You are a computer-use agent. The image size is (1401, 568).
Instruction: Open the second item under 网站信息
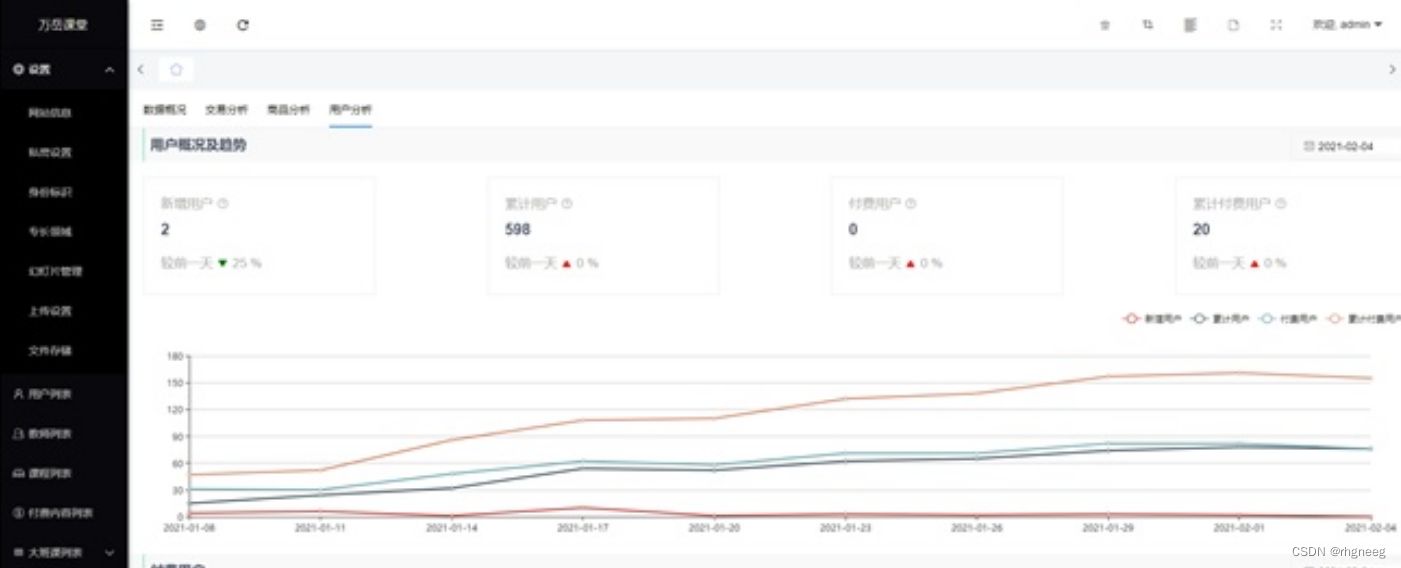click(50, 152)
